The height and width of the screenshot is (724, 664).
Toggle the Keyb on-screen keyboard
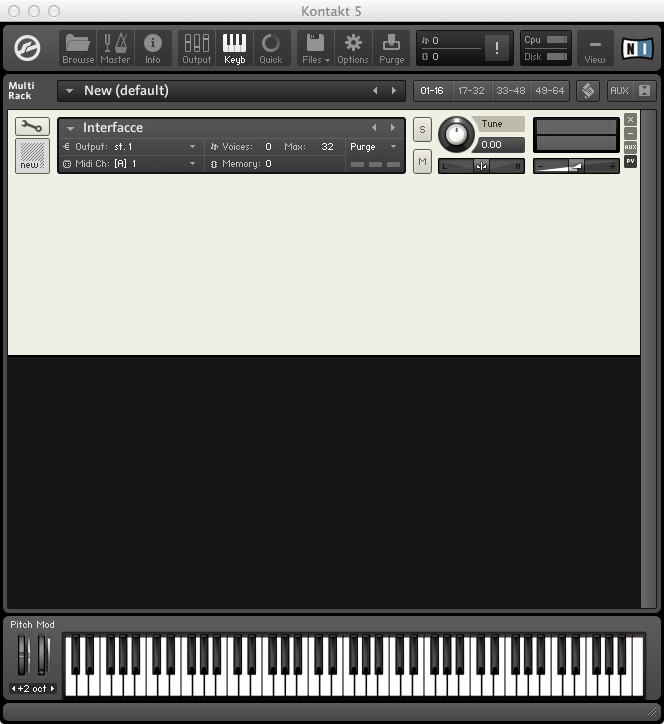coord(234,48)
